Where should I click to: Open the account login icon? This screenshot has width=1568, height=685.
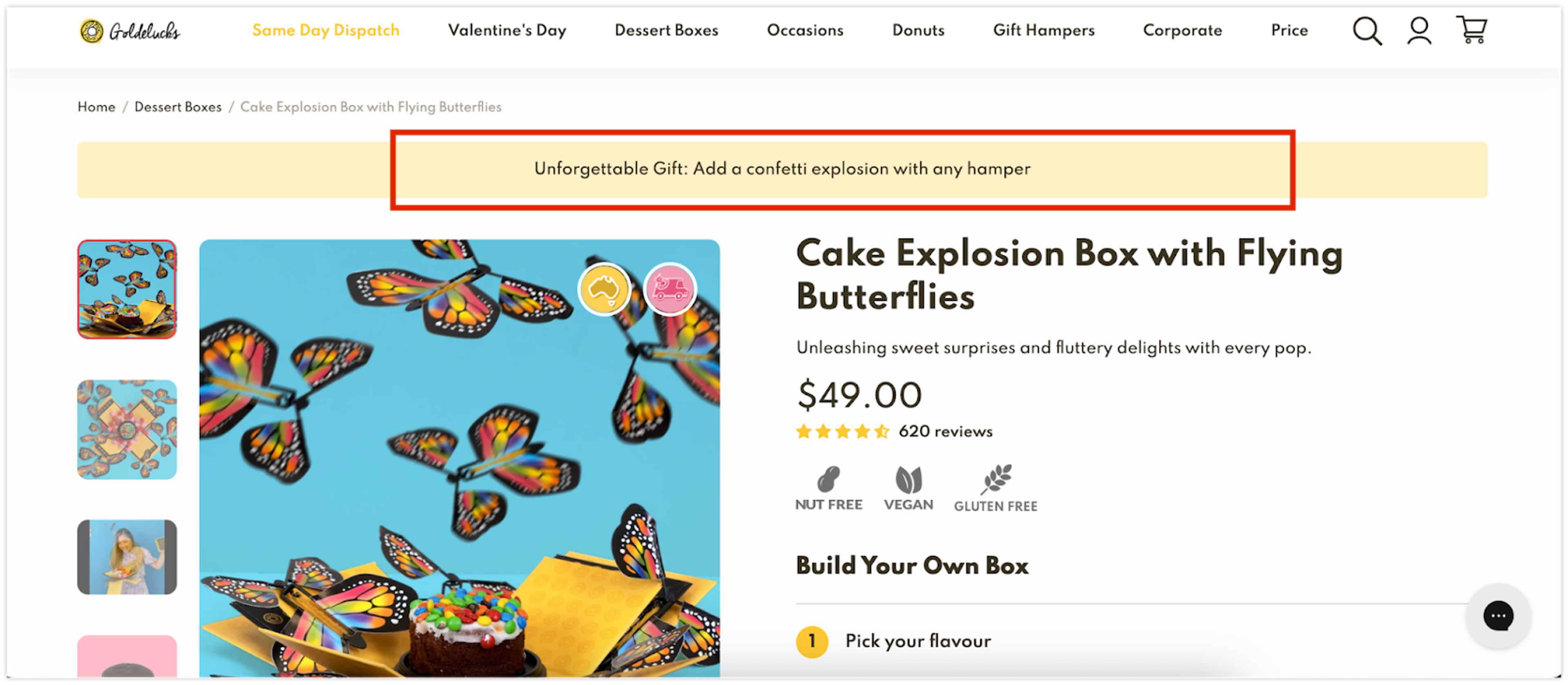[1418, 31]
